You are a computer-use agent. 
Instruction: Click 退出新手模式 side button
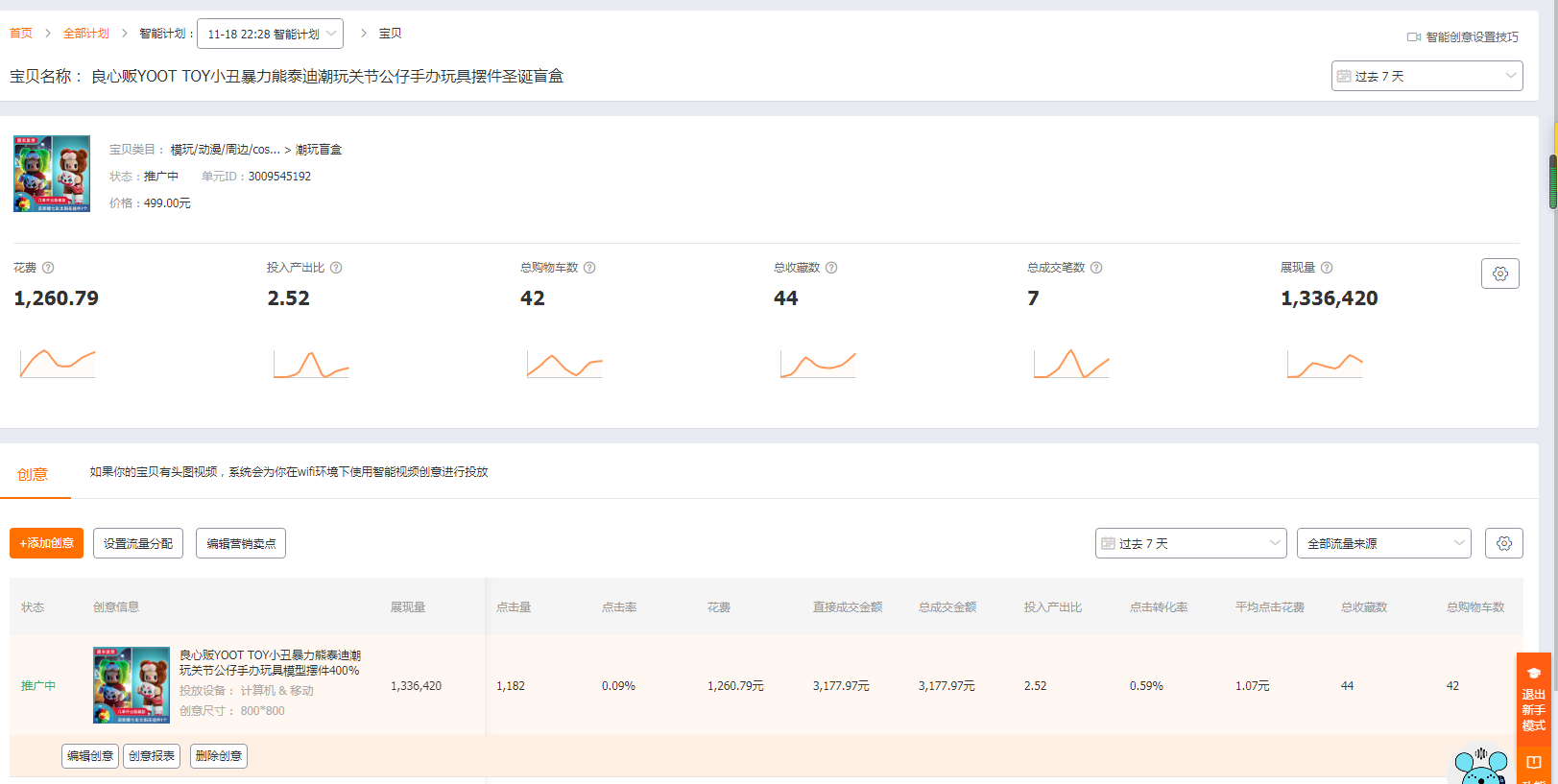[x=1534, y=698]
